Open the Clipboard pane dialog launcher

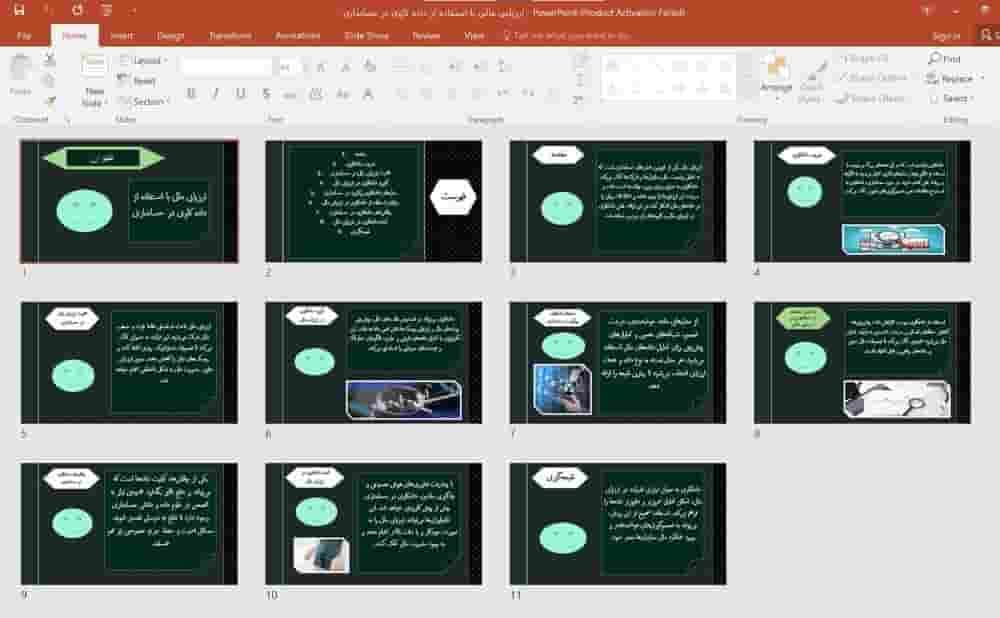67,119
